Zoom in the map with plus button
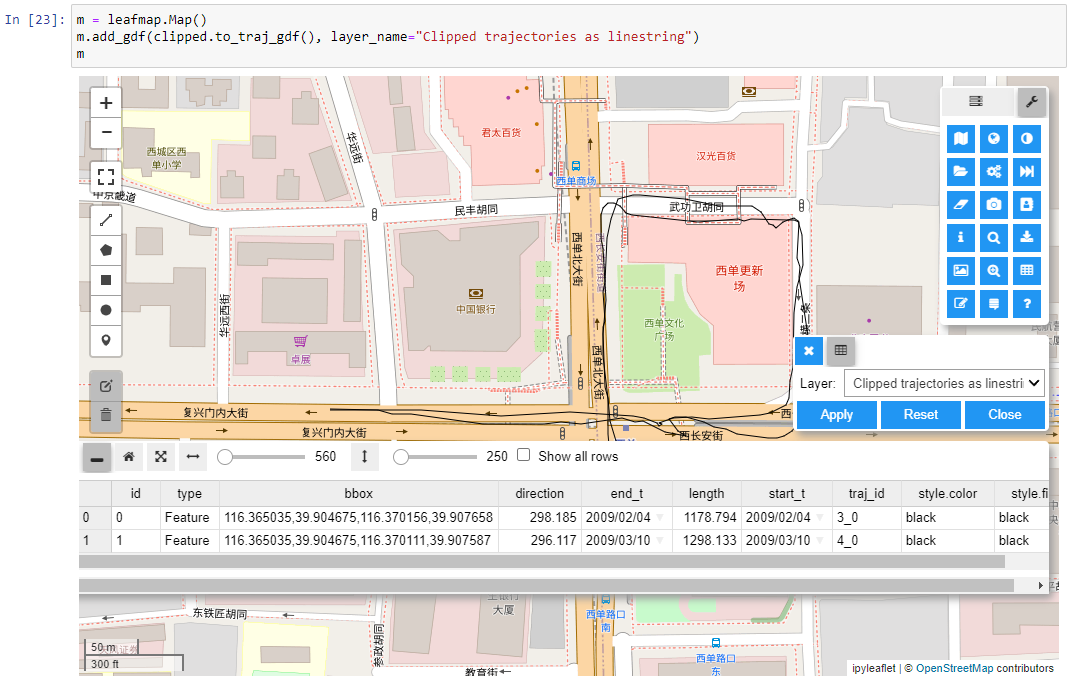 click(106, 102)
